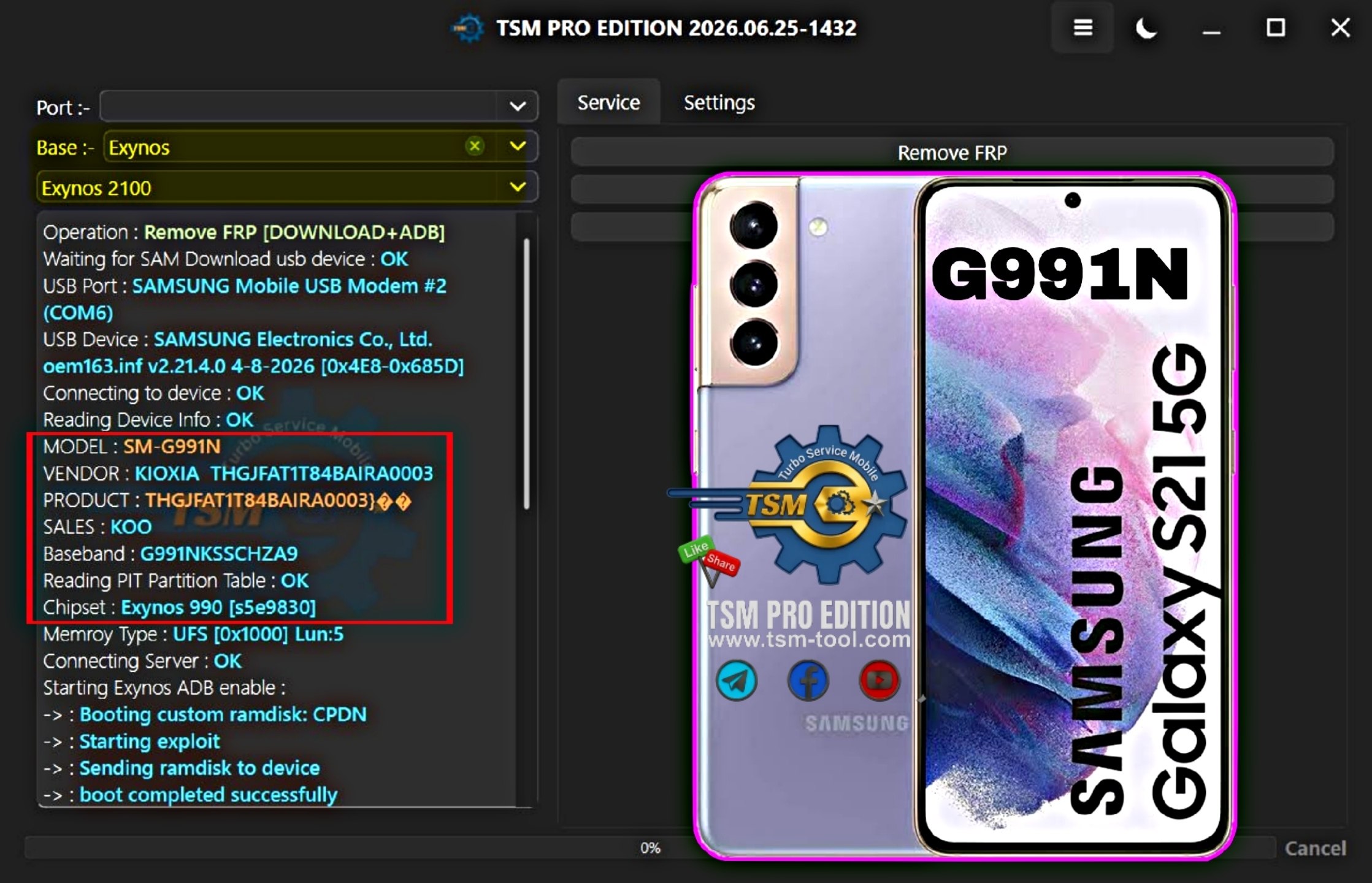Maximize the TSM window
Screen dimensions: 1372x883
point(1276,28)
